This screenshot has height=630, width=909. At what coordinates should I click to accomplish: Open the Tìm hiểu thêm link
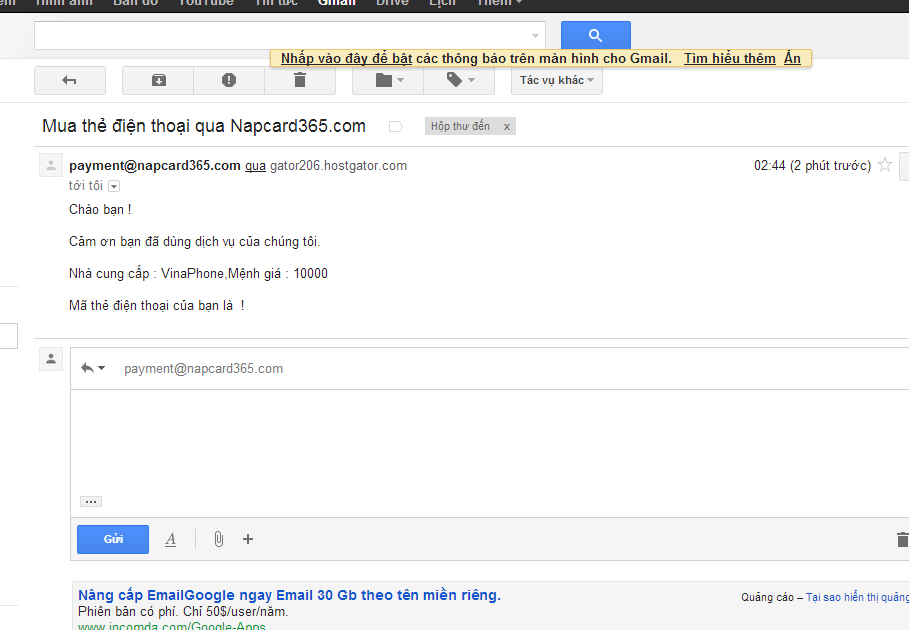(x=730, y=59)
